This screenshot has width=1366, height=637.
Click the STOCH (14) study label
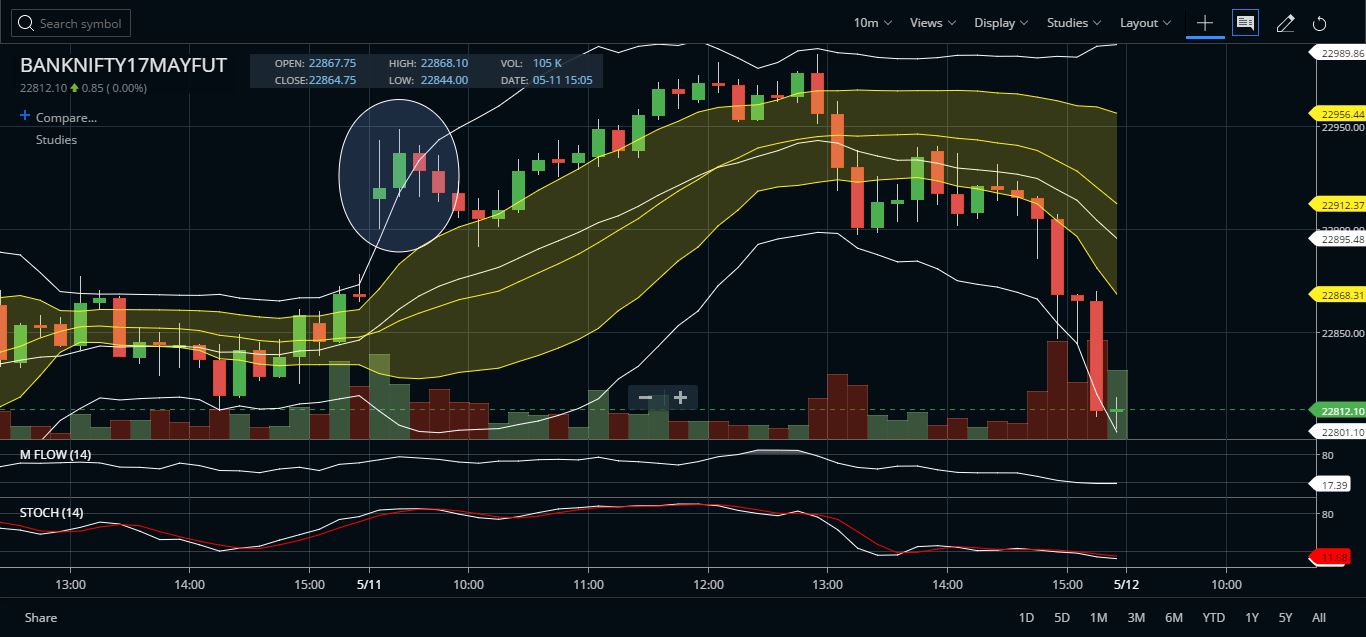pos(52,513)
